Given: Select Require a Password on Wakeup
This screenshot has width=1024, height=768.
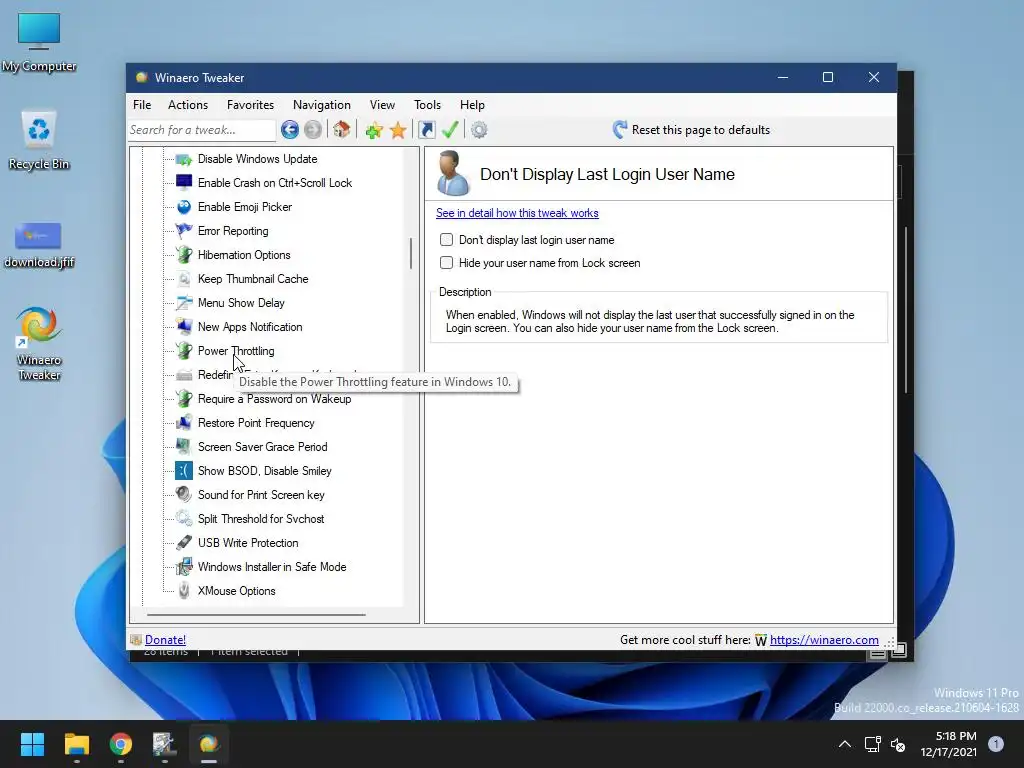Looking at the screenshot, I should point(274,399).
